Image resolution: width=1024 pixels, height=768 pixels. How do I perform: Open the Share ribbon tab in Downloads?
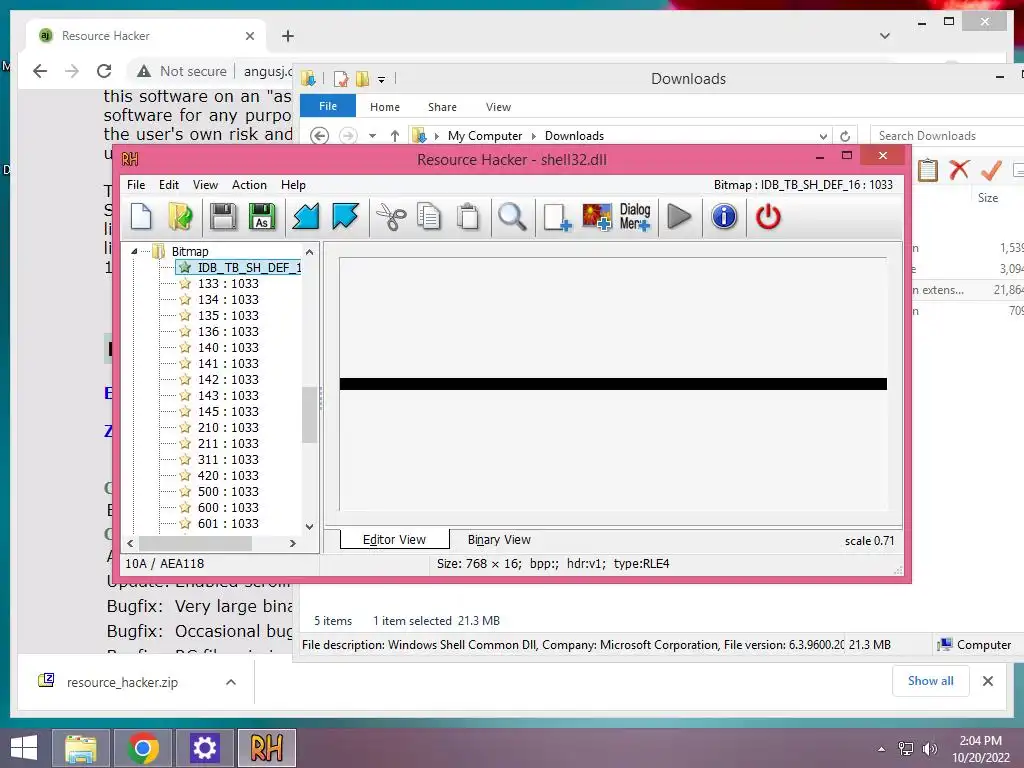point(442,107)
